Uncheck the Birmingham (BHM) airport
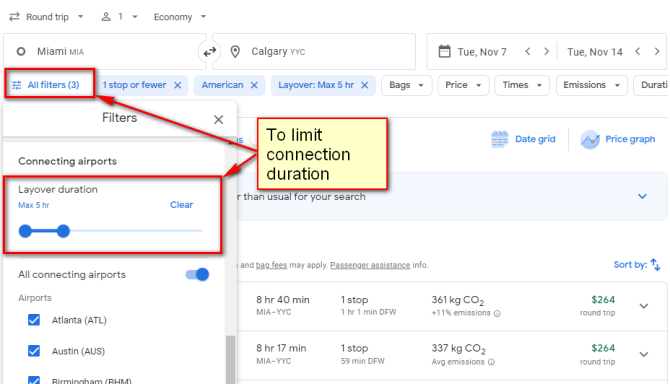Screen dimensions: 670x384 (x=34, y=380)
